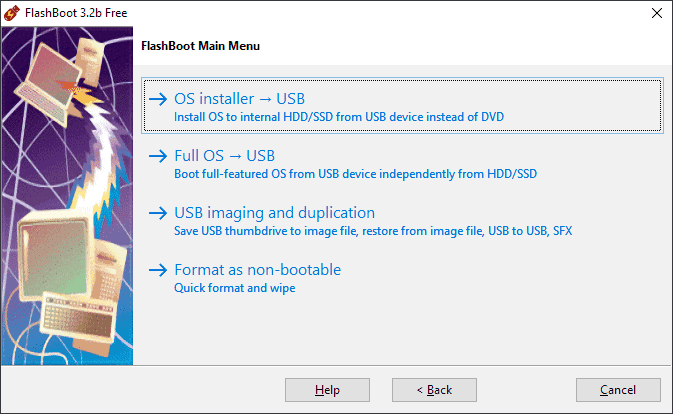673x414 pixels.
Task: Go back with the < Back button
Action: coord(434,390)
